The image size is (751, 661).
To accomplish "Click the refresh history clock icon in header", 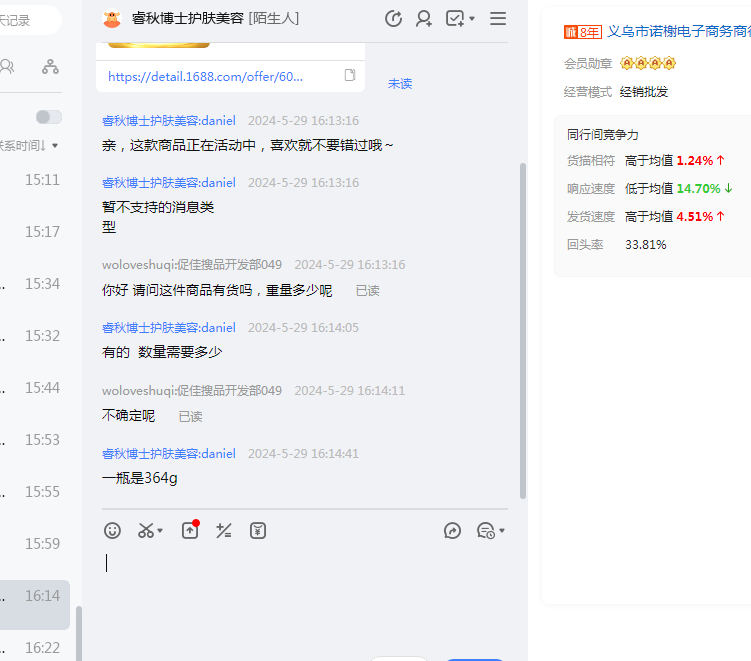I will 393,19.
